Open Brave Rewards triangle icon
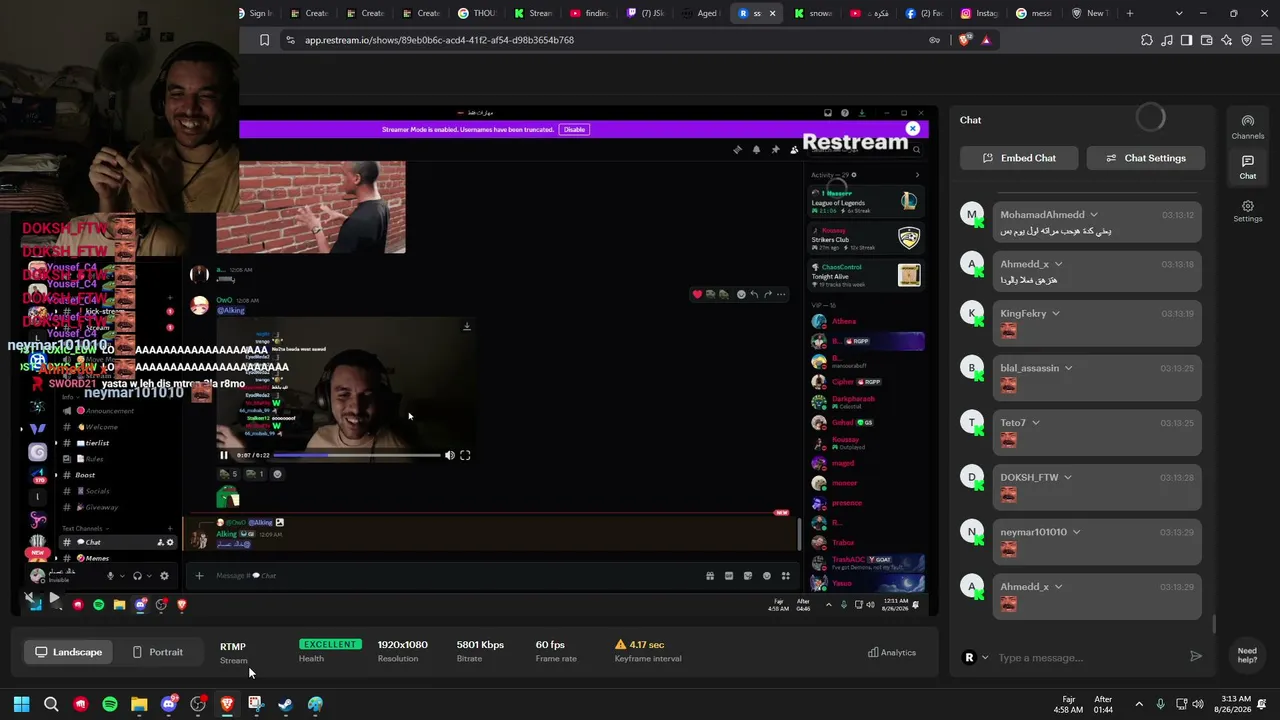This screenshot has width=1280, height=720. [x=986, y=40]
